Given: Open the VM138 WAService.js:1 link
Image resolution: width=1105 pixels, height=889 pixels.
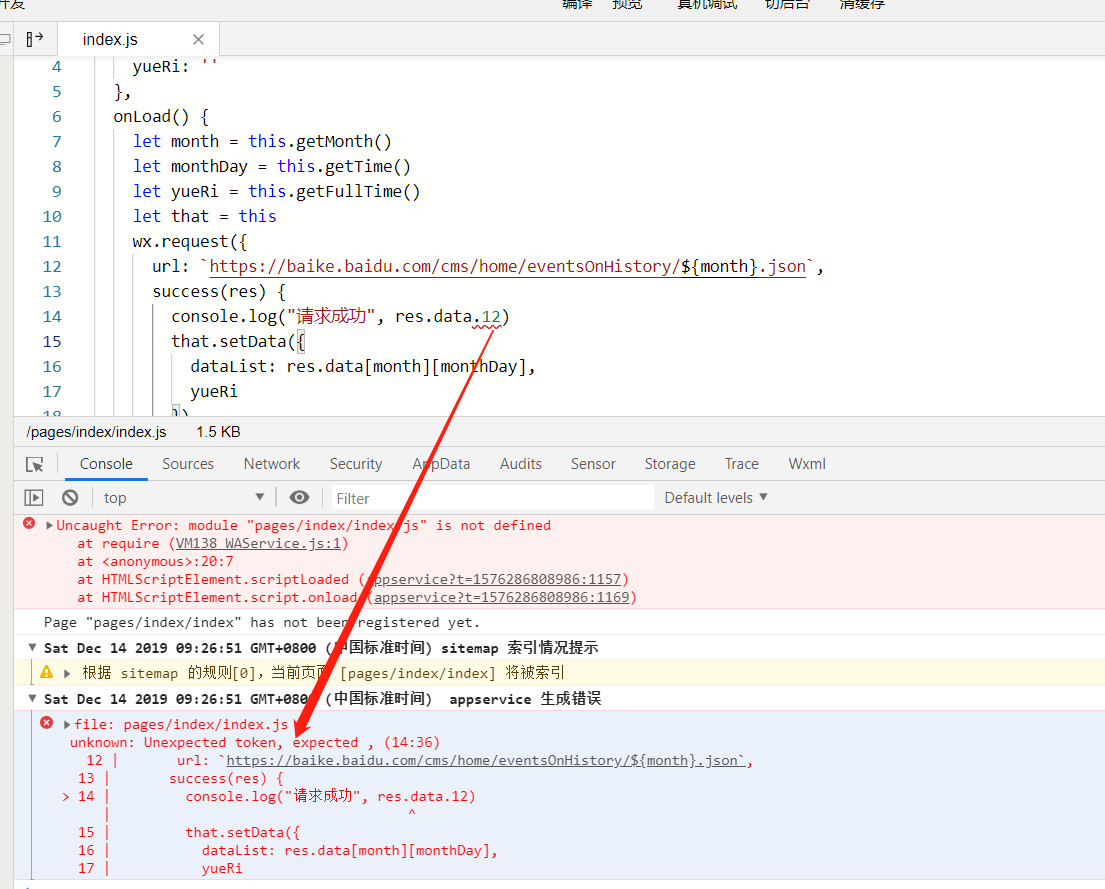Looking at the screenshot, I should point(259,544).
